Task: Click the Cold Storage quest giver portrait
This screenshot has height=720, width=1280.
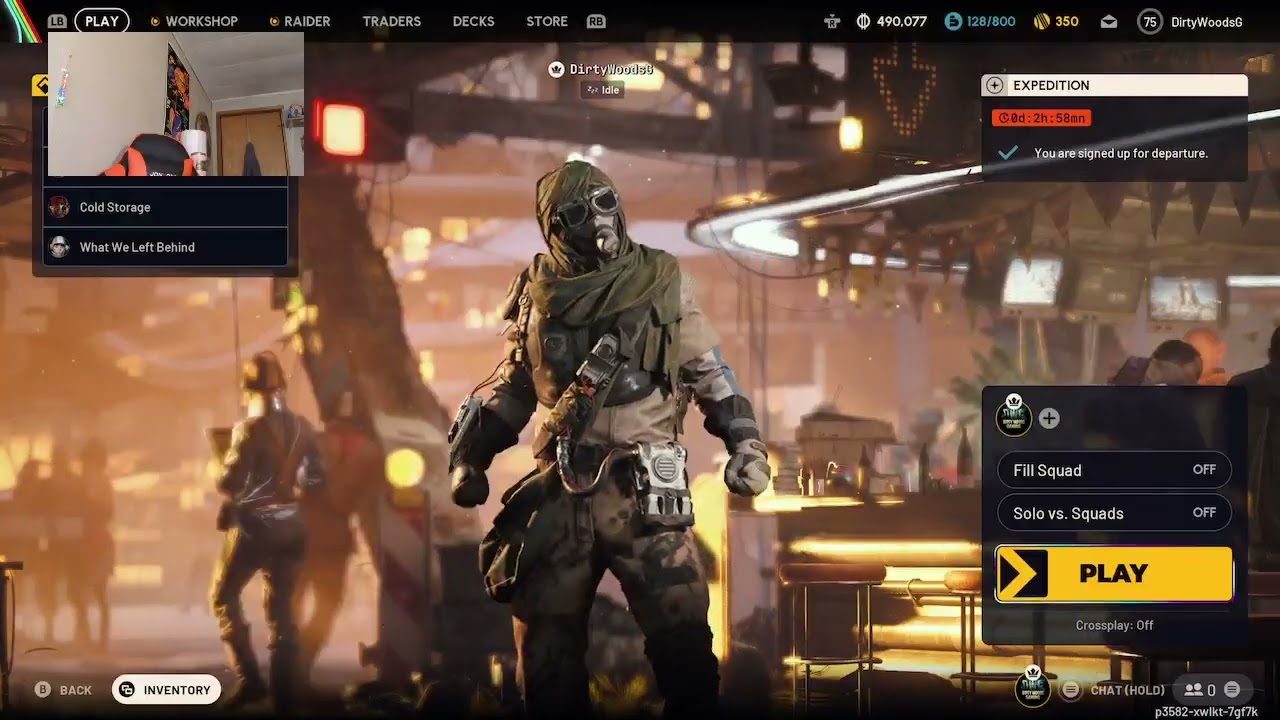Action: 59,207
